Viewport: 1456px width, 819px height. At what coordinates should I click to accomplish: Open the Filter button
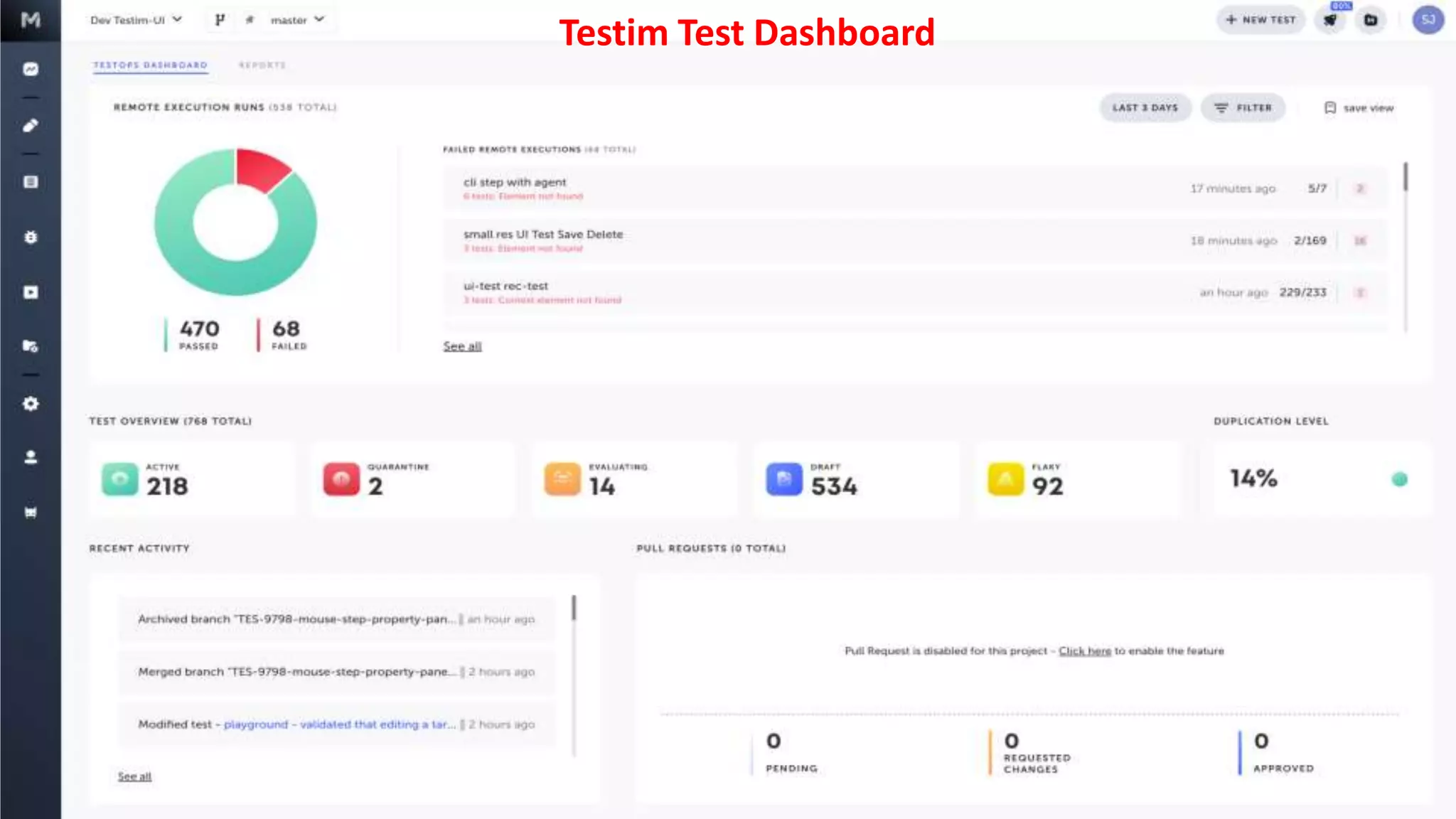pyautogui.click(x=1243, y=108)
